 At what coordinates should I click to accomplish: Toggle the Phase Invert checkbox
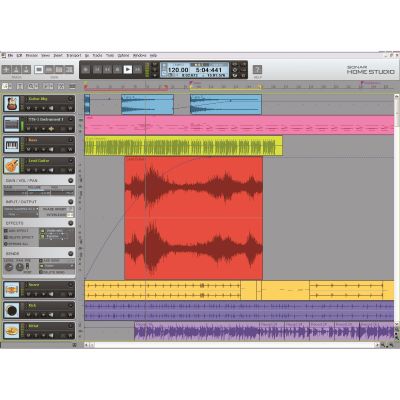tap(70, 209)
